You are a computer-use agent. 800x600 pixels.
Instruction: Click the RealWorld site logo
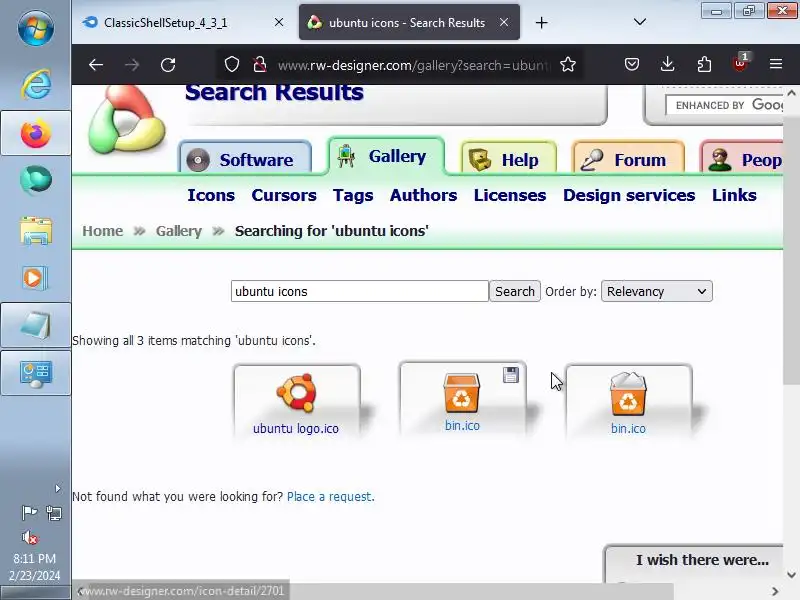pyautogui.click(x=126, y=120)
